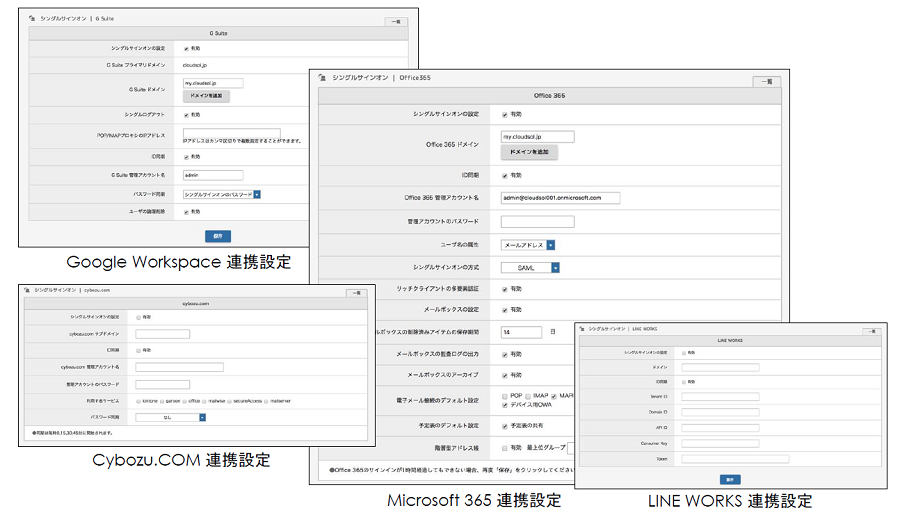Check the office service checkbox in cybozu.com panel

tap(184, 401)
